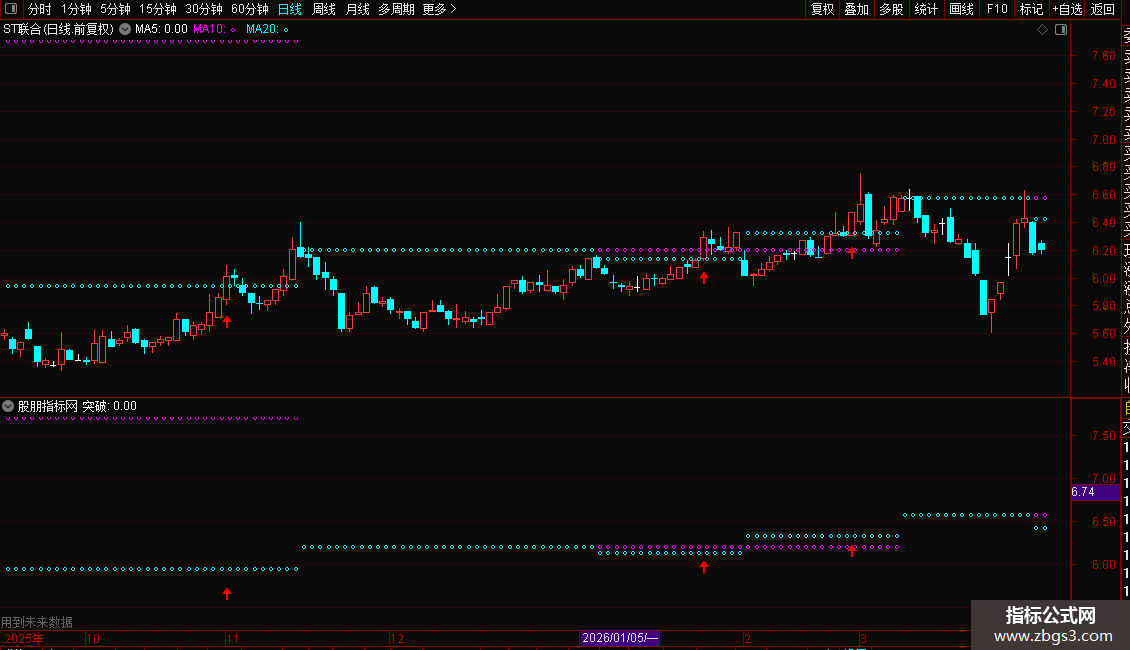Switch to 月线 monthly chart
1130x650 pixels.
tap(357, 9)
